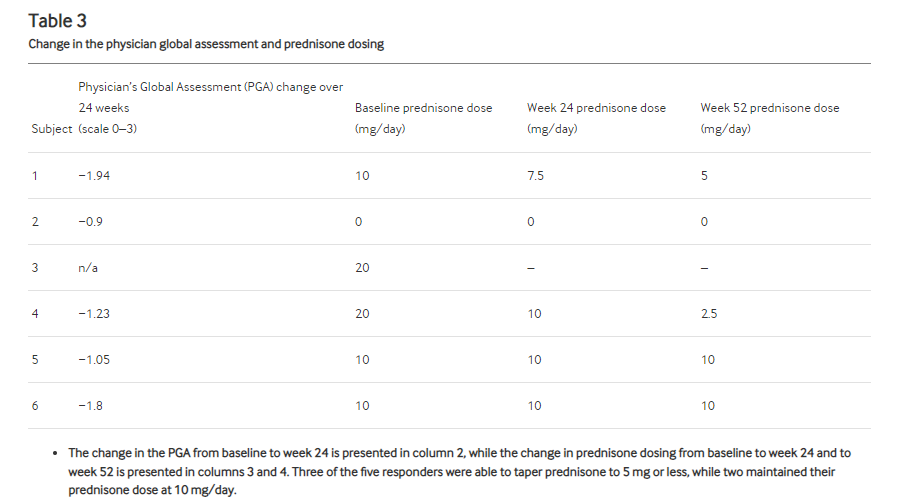The width and height of the screenshot is (921, 502).
Task: Click the "n/a" PGA cell
Action: [x=88, y=268]
